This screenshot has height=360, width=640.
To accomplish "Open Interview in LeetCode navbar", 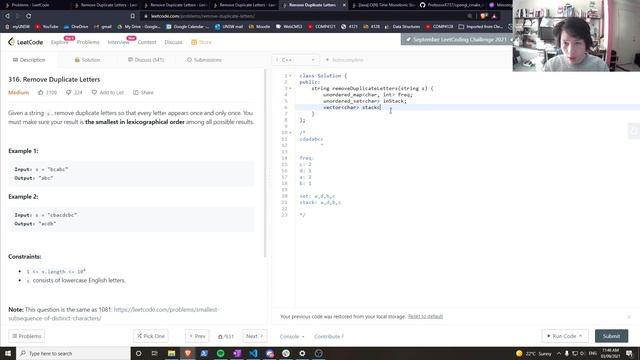I will 118,42.
